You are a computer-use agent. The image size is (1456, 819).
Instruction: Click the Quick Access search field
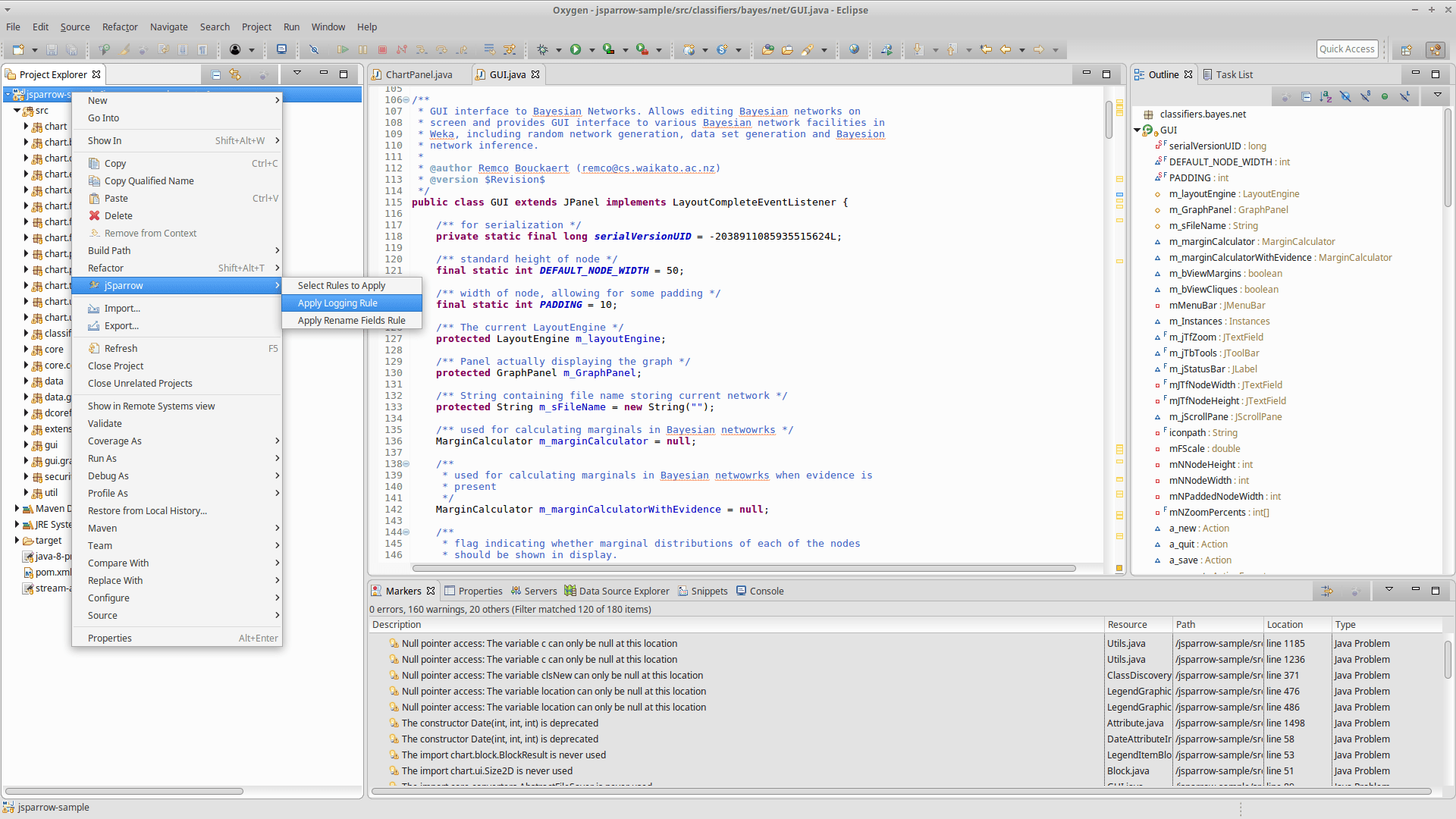point(1347,49)
